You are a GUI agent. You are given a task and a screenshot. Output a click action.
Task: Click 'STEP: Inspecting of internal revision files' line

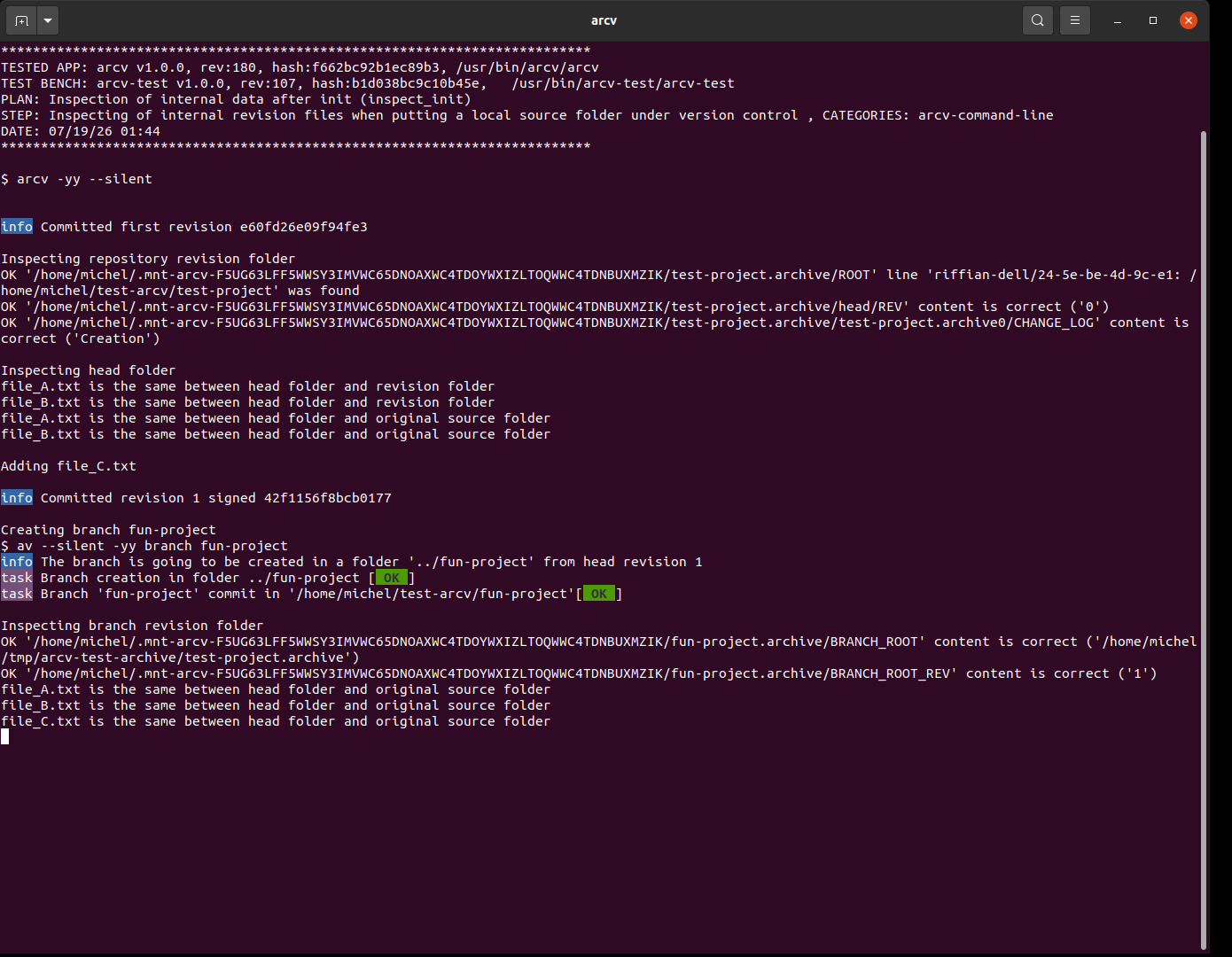coord(527,115)
